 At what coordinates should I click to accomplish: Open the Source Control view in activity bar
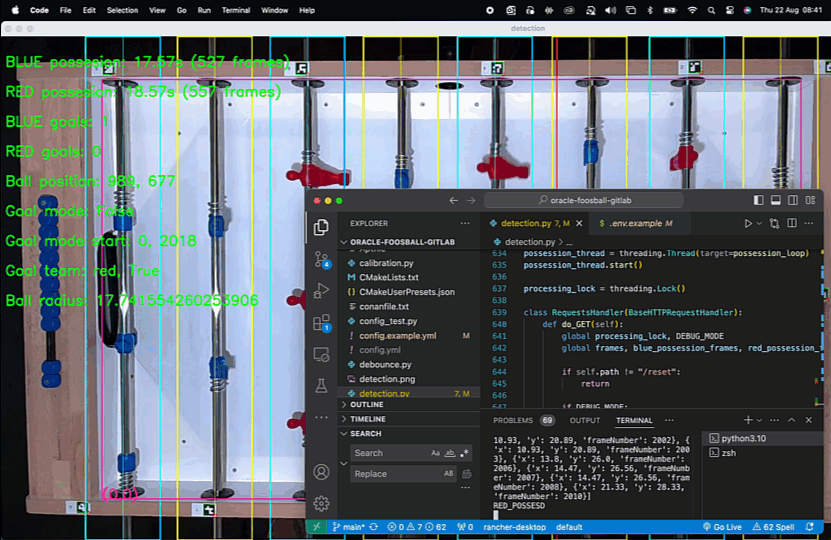click(x=321, y=259)
